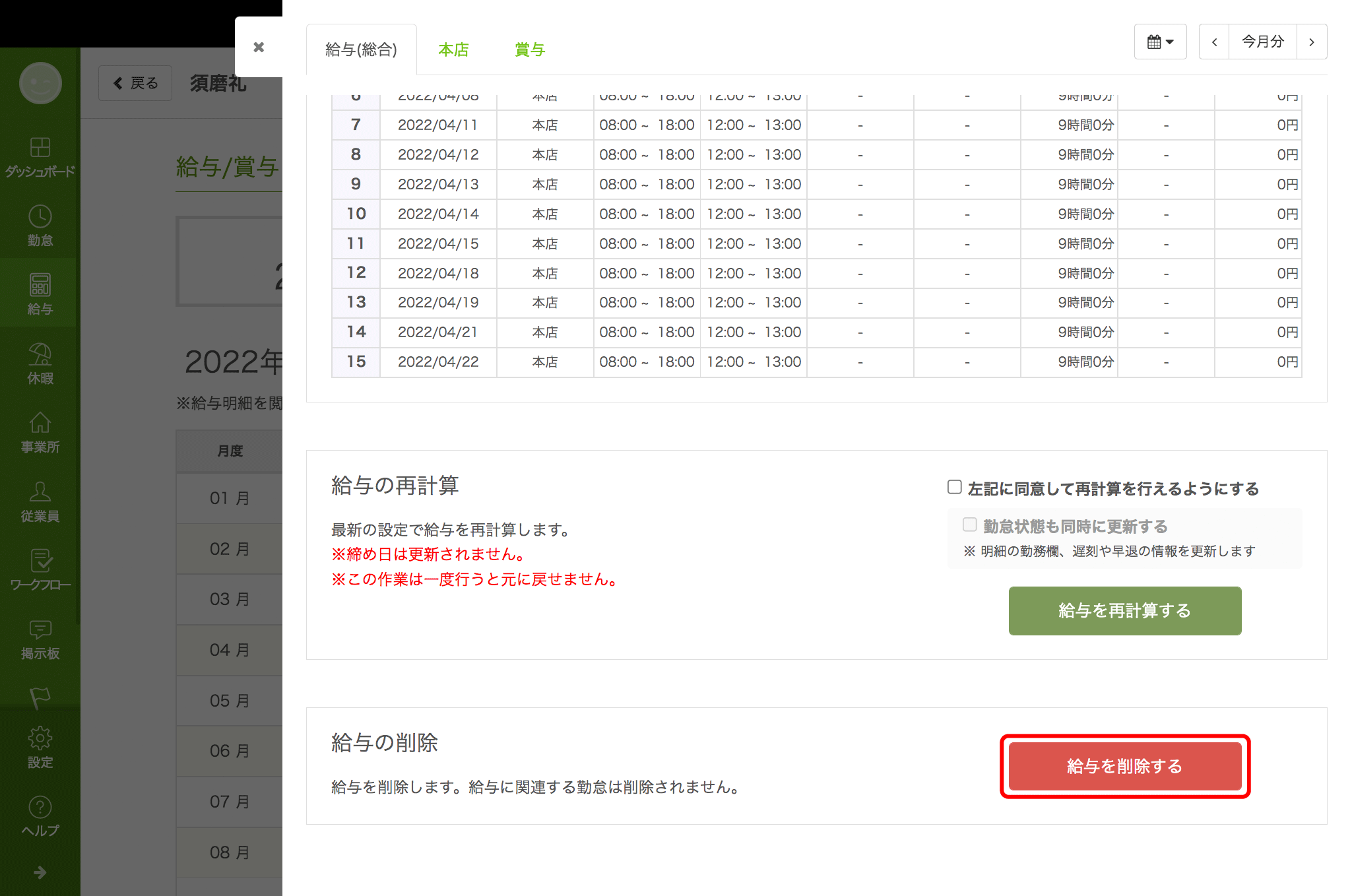Click the 給与の再計算 heading
This screenshot has width=1352, height=896.
[395, 486]
